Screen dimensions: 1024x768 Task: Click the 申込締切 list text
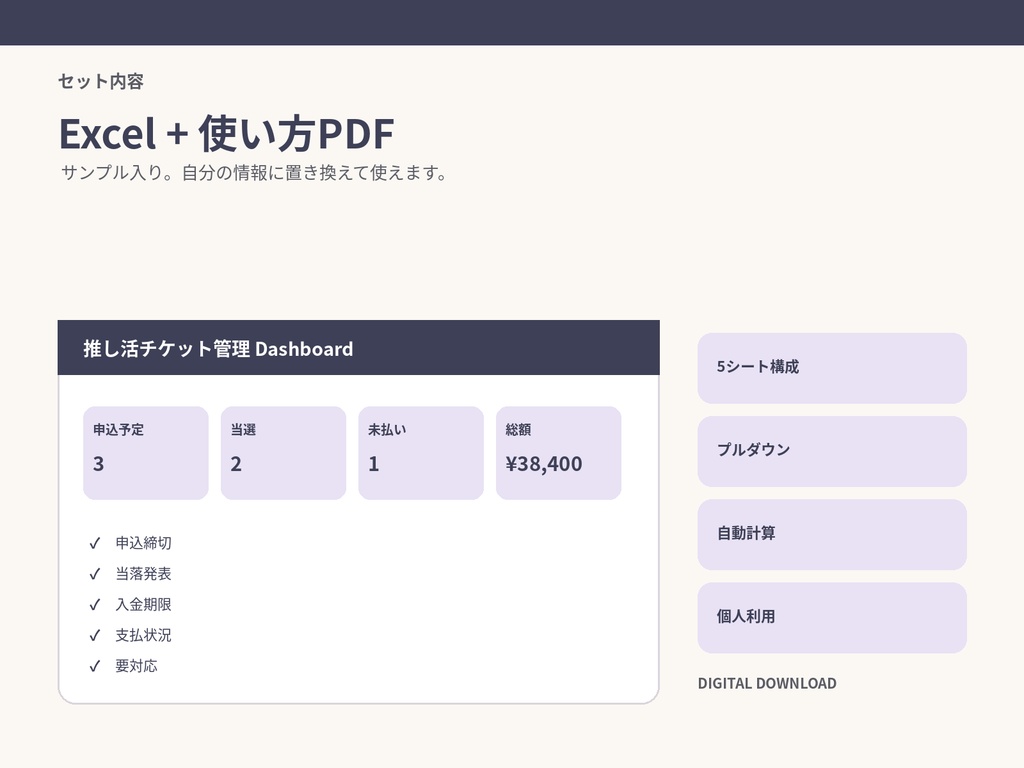[144, 543]
